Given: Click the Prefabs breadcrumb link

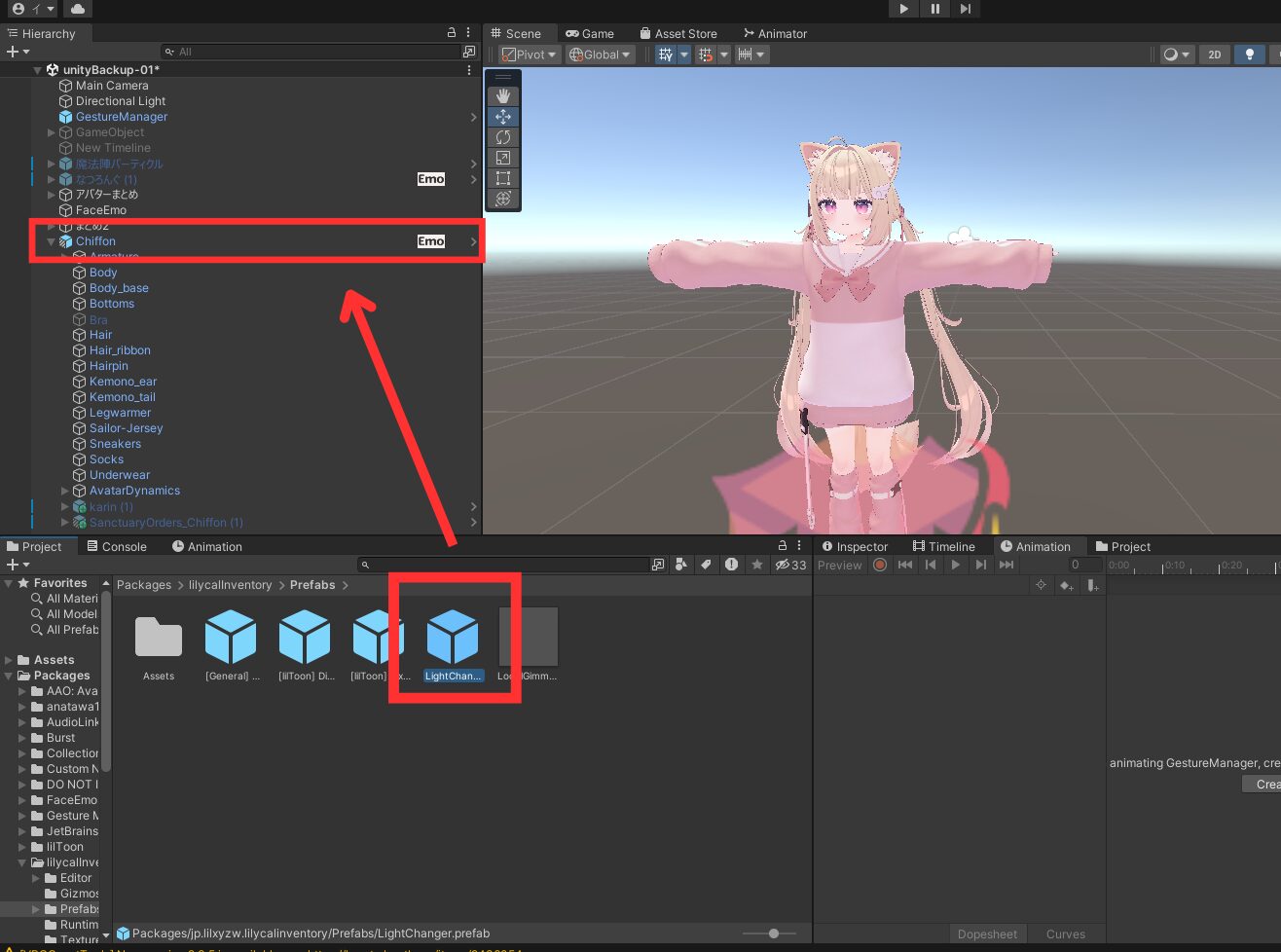Looking at the screenshot, I should tap(314, 584).
